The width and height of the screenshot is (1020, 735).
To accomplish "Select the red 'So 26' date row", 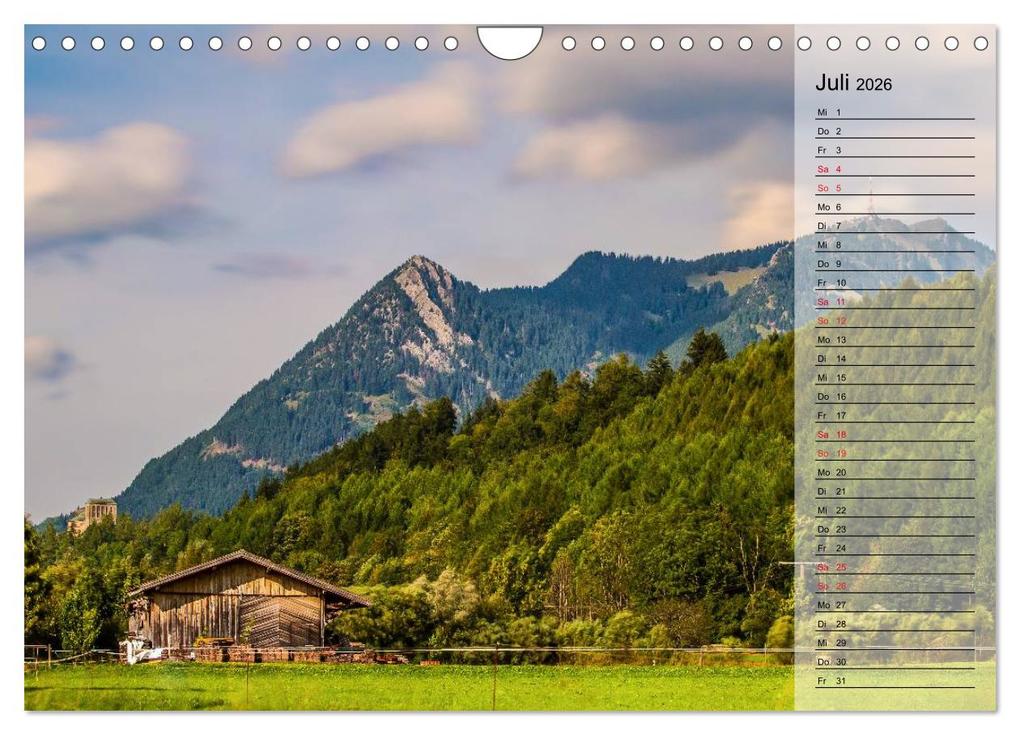I will [895, 585].
